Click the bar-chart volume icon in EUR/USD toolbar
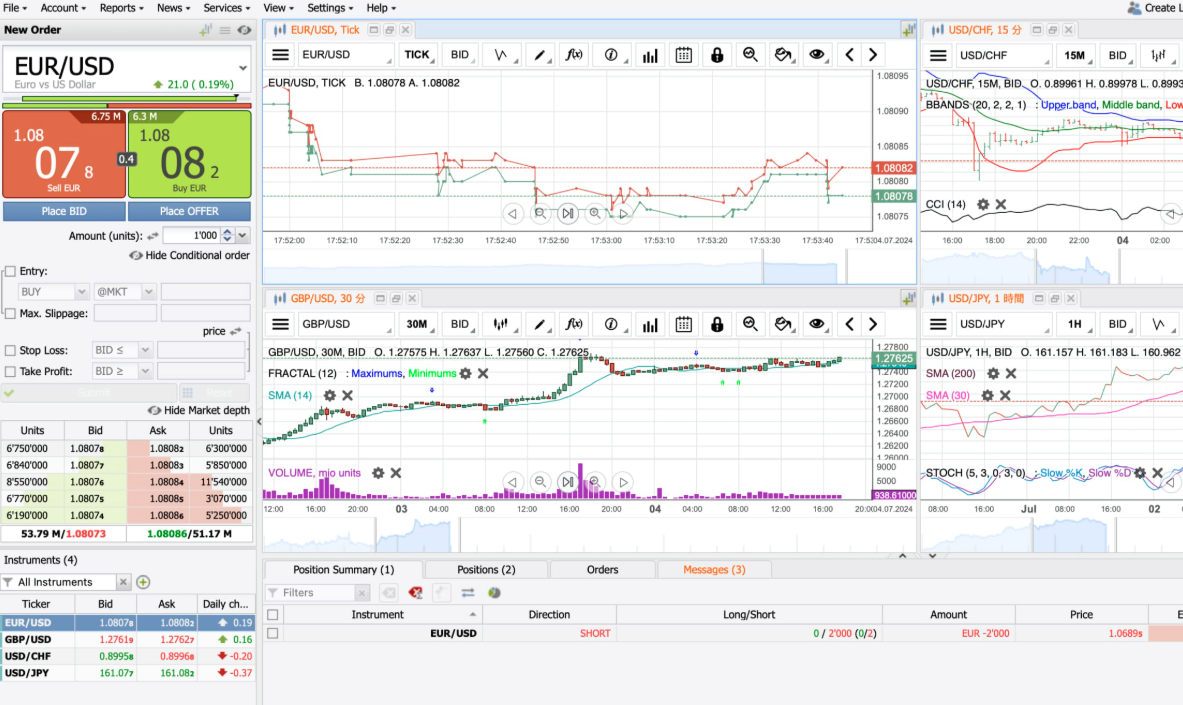The width and height of the screenshot is (1183, 705). pos(650,55)
